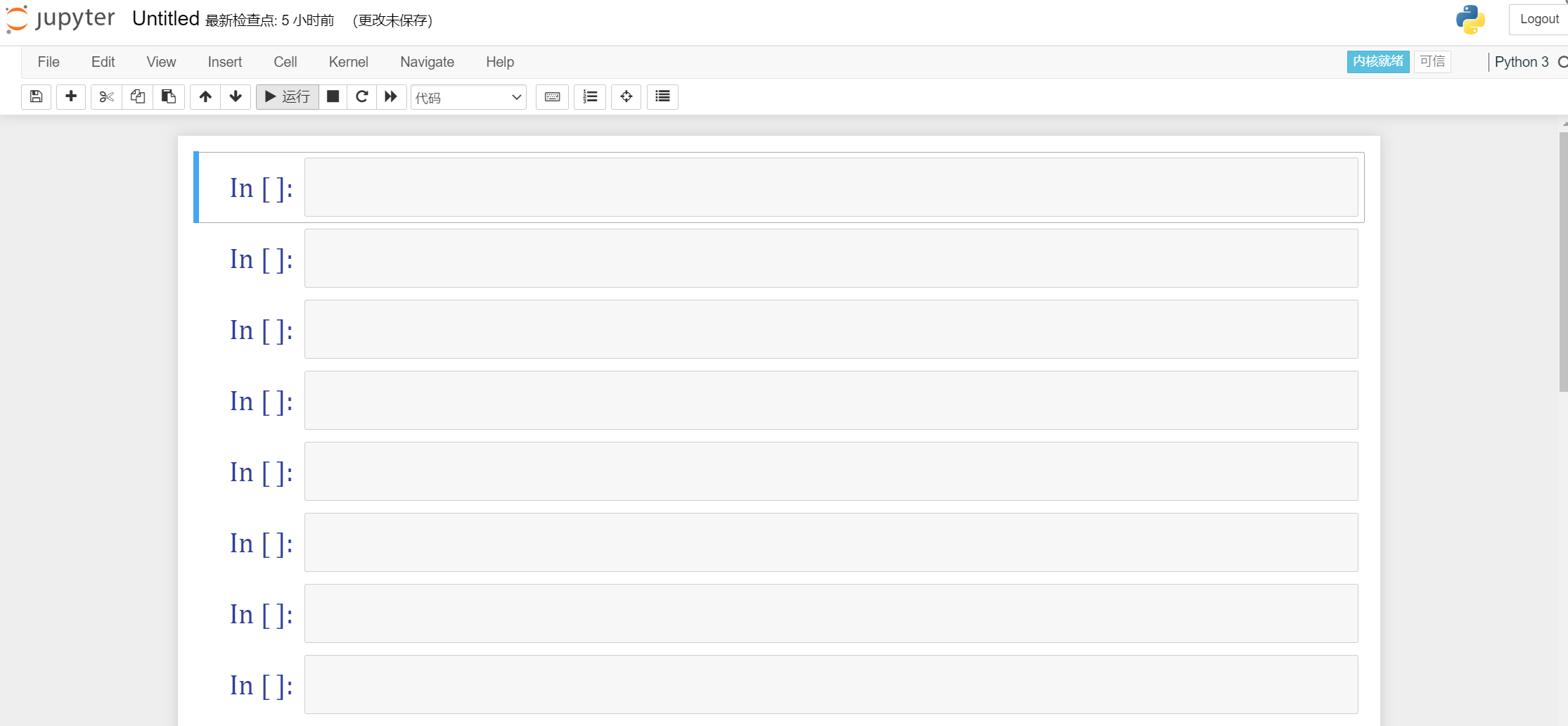Open the Insert menu
Image resolution: width=1568 pixels, height=726 pixels.
[x=225, y=62]
